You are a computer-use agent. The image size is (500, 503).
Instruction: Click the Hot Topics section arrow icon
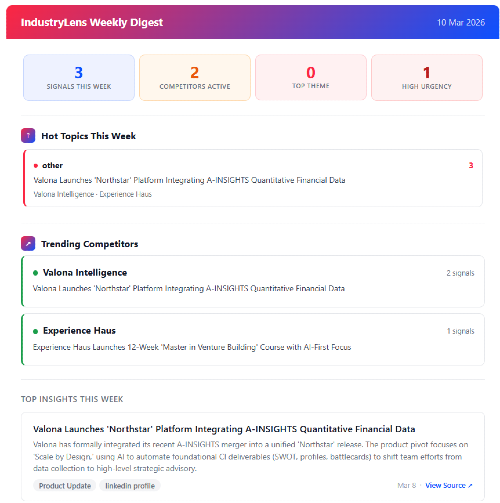[x=28, y=136]
